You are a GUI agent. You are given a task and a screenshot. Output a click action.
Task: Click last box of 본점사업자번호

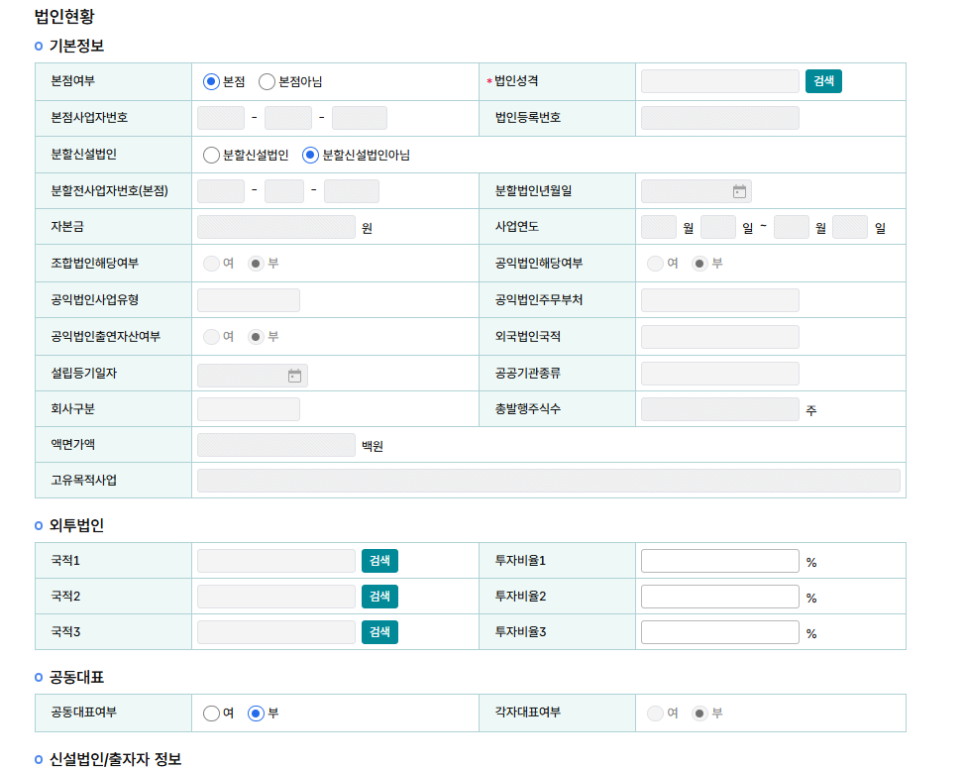click(x=359, y=118)
